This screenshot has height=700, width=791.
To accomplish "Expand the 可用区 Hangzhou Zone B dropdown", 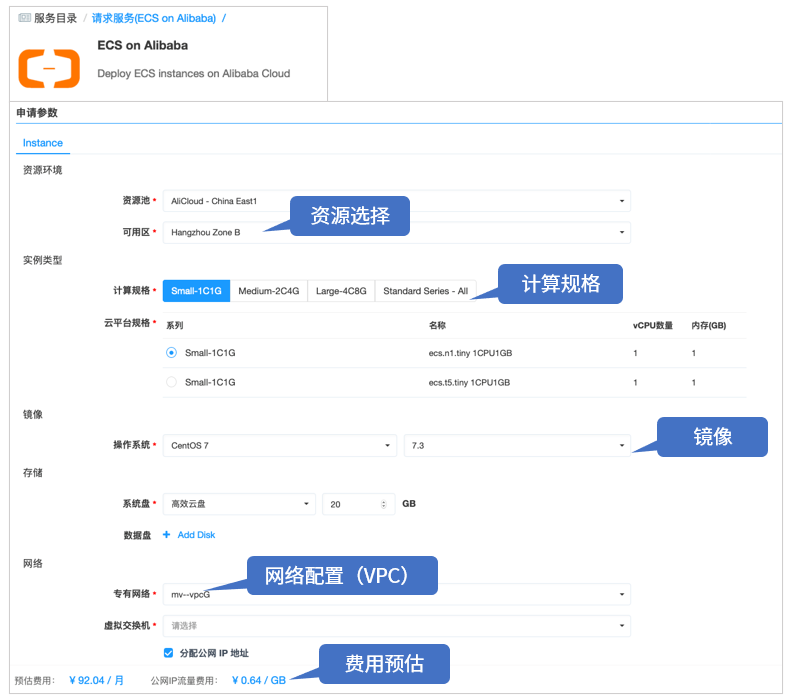I will 396,232.
